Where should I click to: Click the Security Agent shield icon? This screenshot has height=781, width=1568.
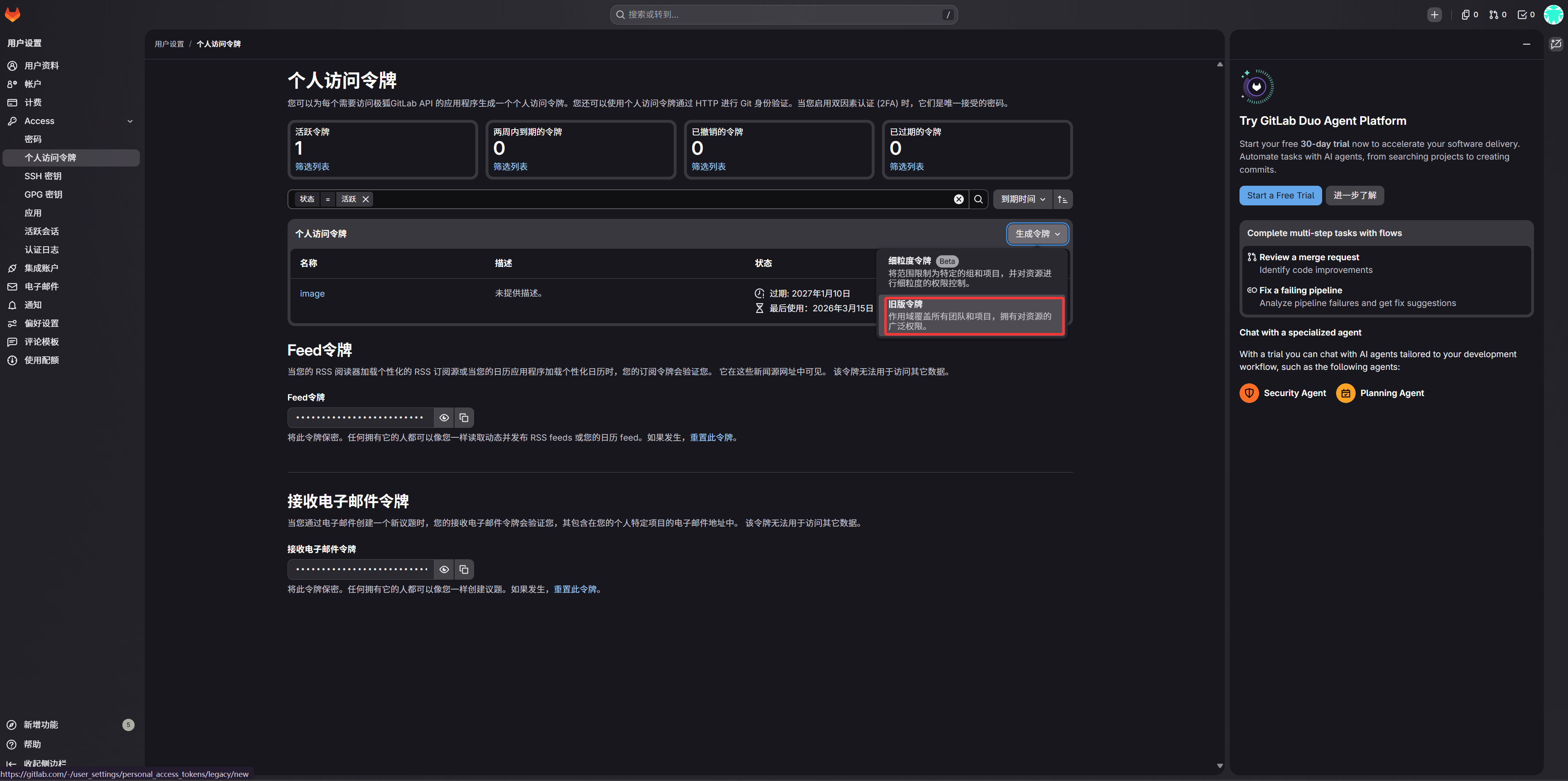[1249, 393]
